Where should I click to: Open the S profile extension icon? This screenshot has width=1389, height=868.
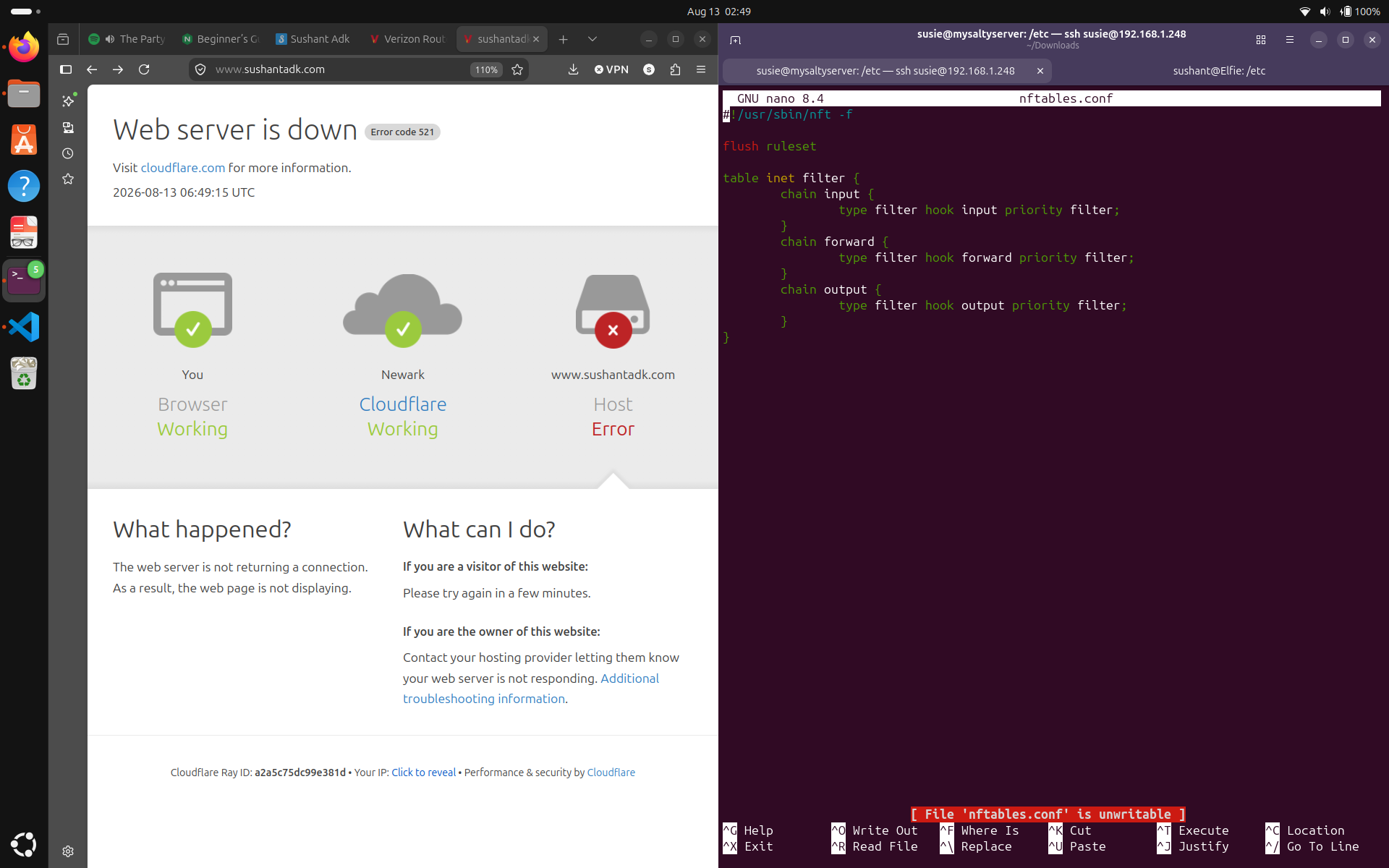point(649,69)
